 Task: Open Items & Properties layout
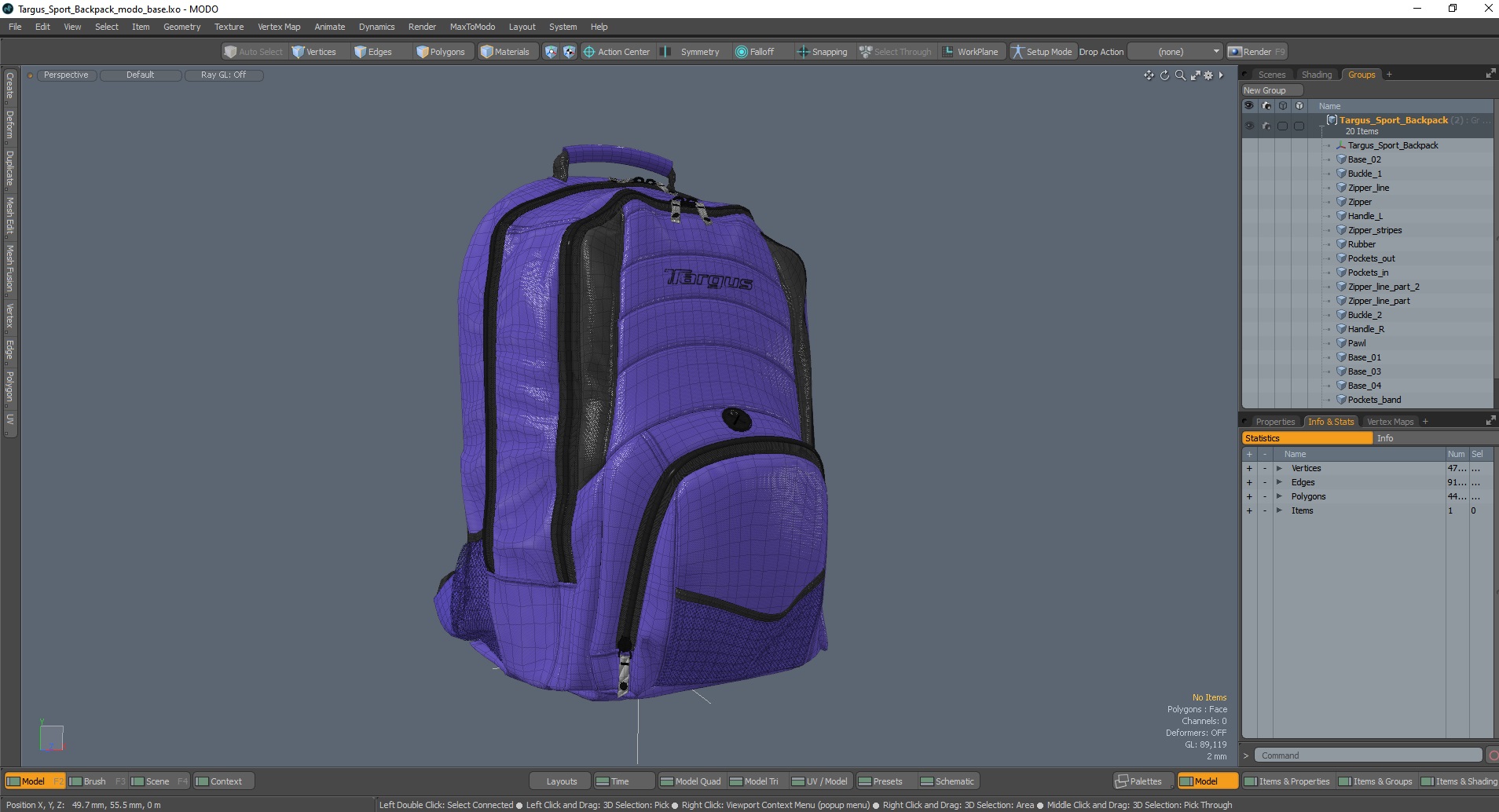(x=1287, y=781)
